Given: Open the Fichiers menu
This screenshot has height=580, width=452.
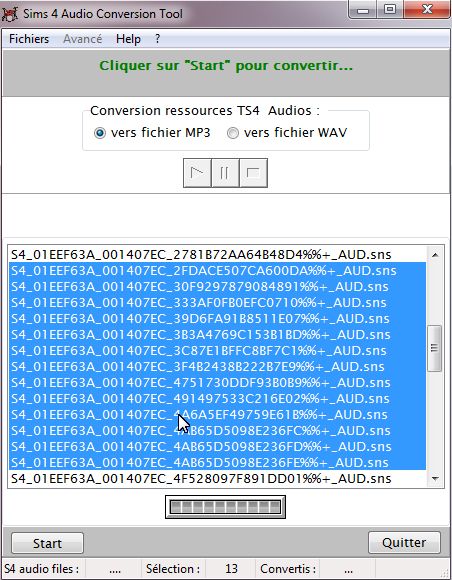Looking at the screenshot, I should 29,39.
